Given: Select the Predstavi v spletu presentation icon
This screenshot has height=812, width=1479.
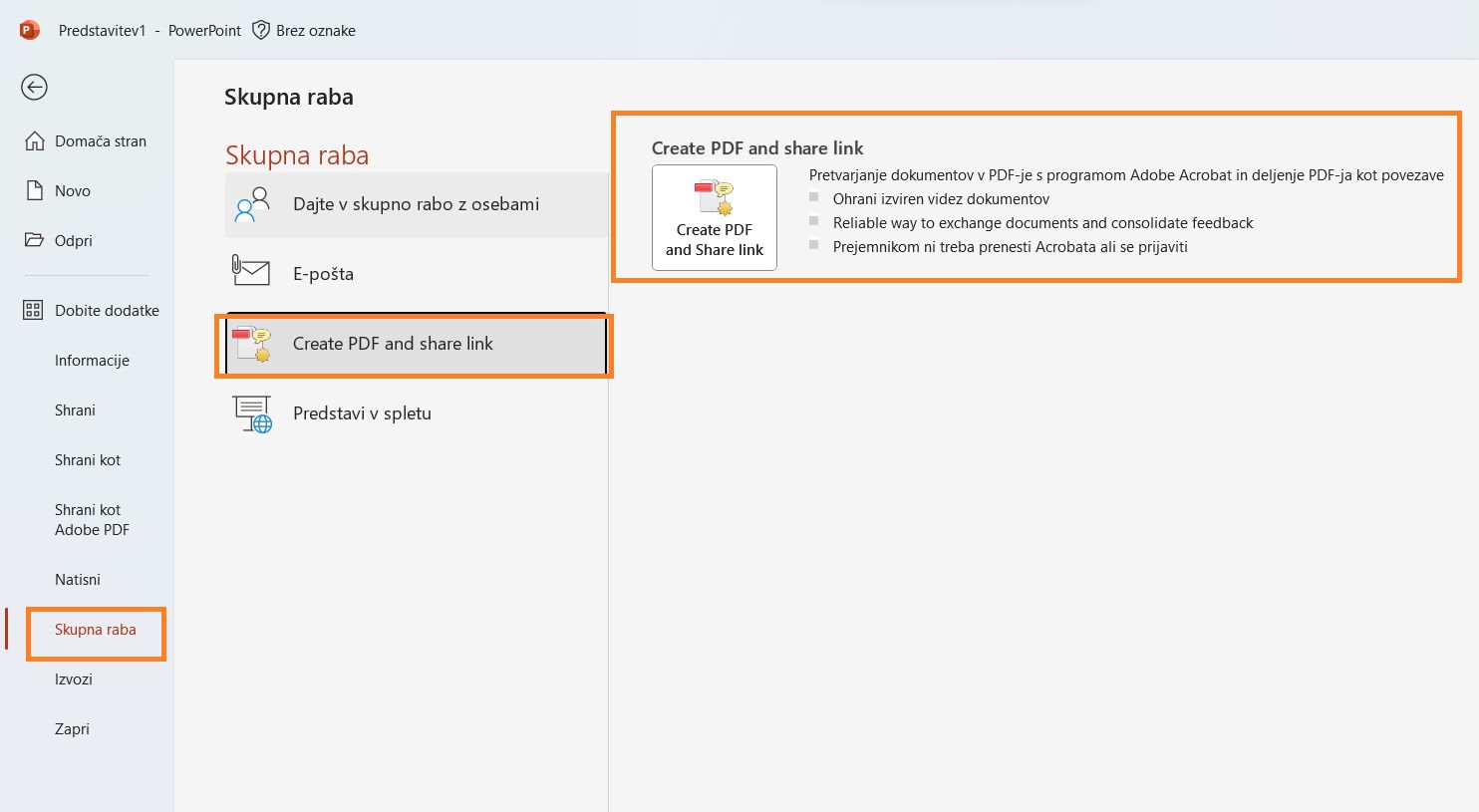Looking at the screenshot, I should 250,412.
